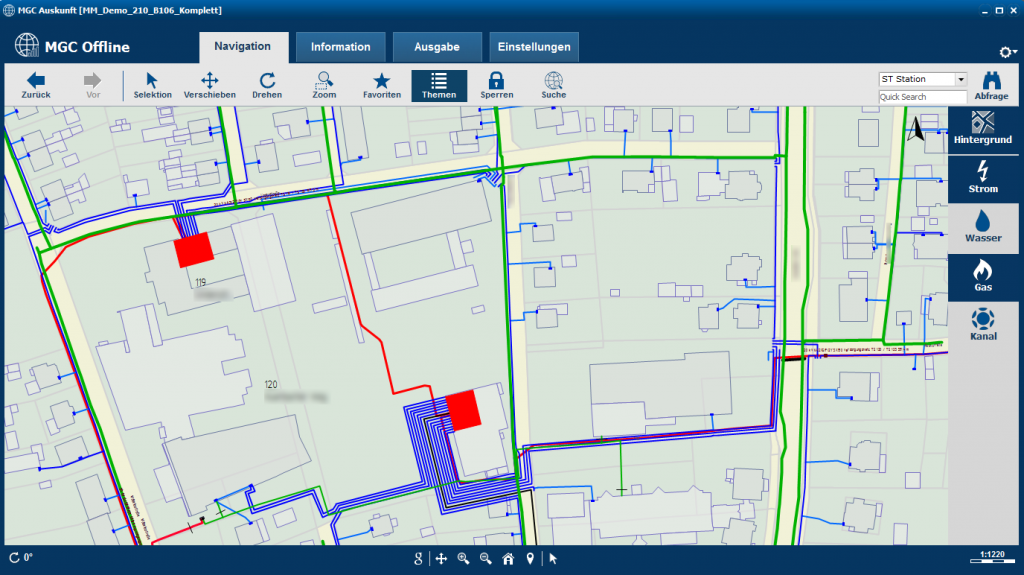The image size is (1024, 575).
Task: Click the Zurück back arrow
Action: tap(36, 84)
